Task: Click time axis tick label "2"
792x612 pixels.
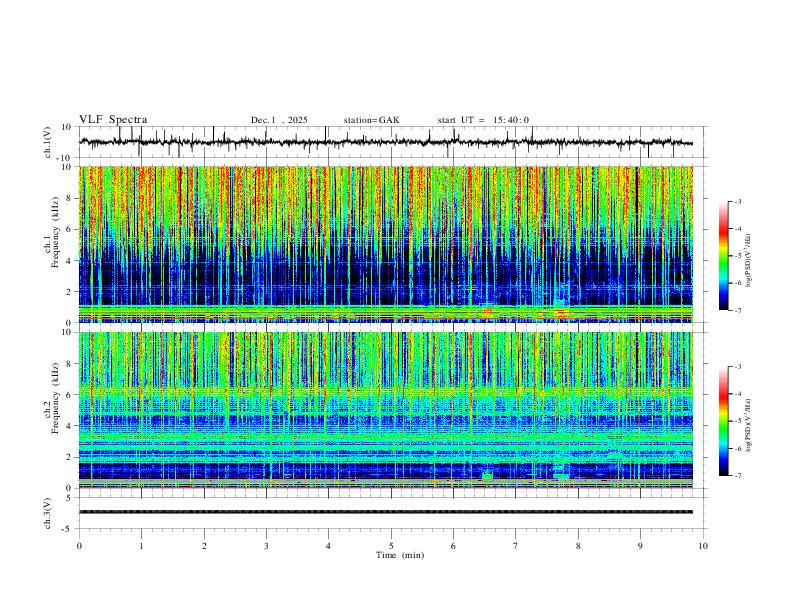Action: point(204,546)
